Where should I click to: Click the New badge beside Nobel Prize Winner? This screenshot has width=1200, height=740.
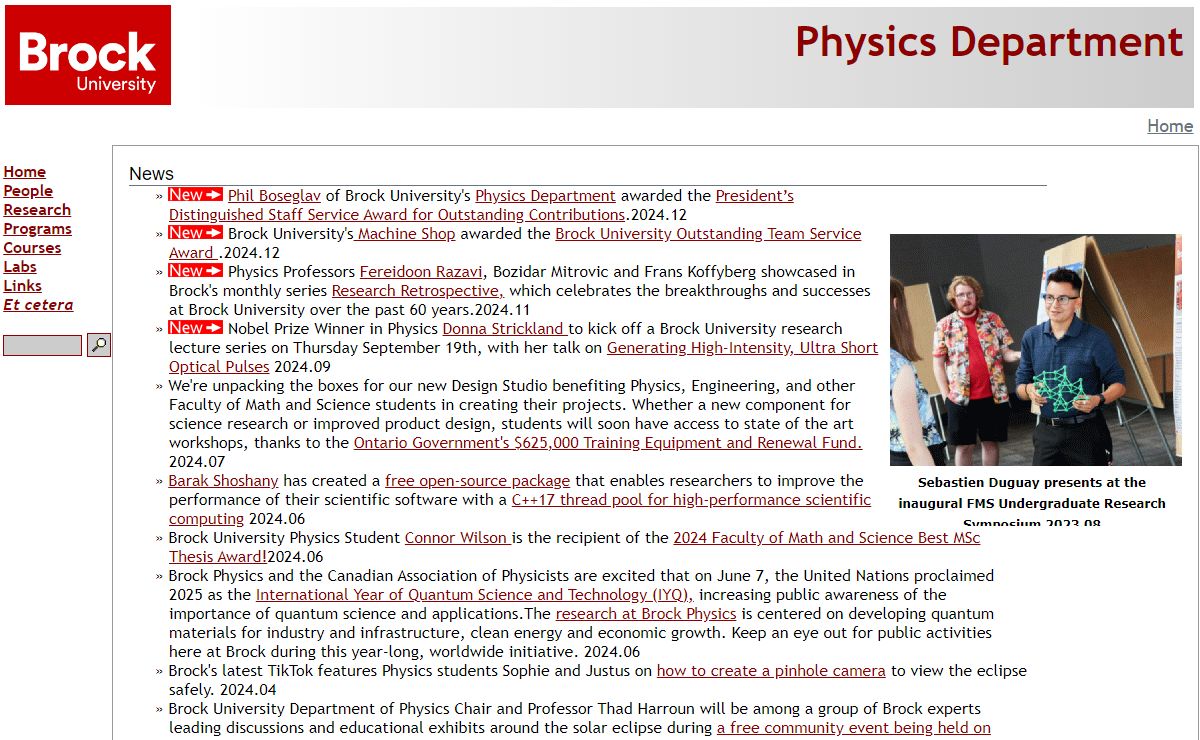(x=195, y=328)
